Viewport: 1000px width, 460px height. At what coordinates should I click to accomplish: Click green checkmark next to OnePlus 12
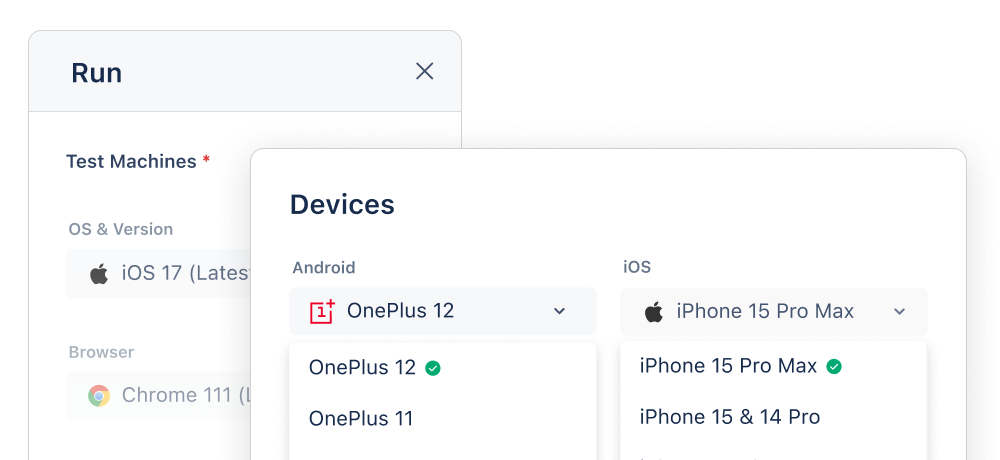pos(433,368)
